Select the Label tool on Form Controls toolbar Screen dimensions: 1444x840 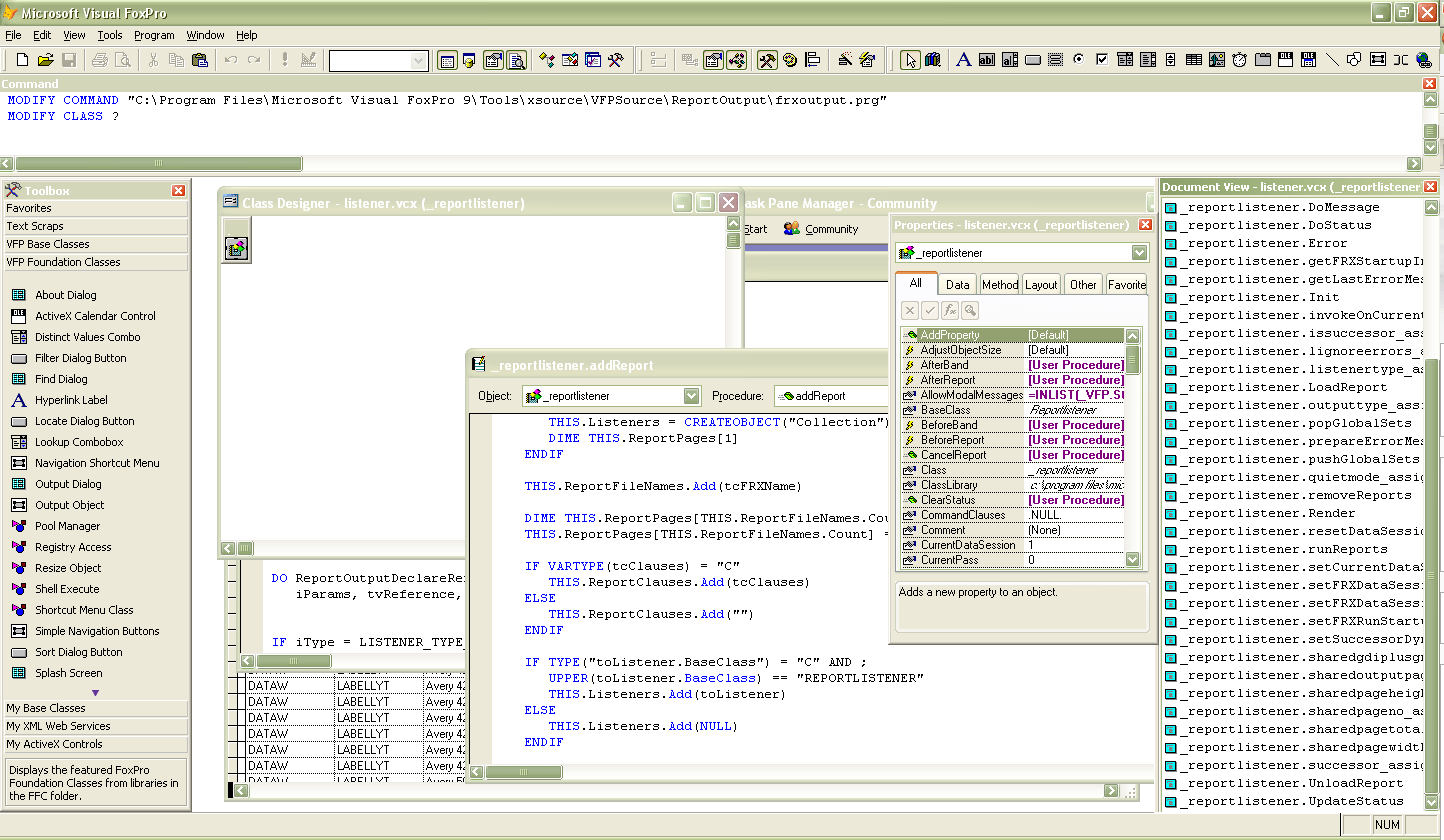(x=963, y=59)
